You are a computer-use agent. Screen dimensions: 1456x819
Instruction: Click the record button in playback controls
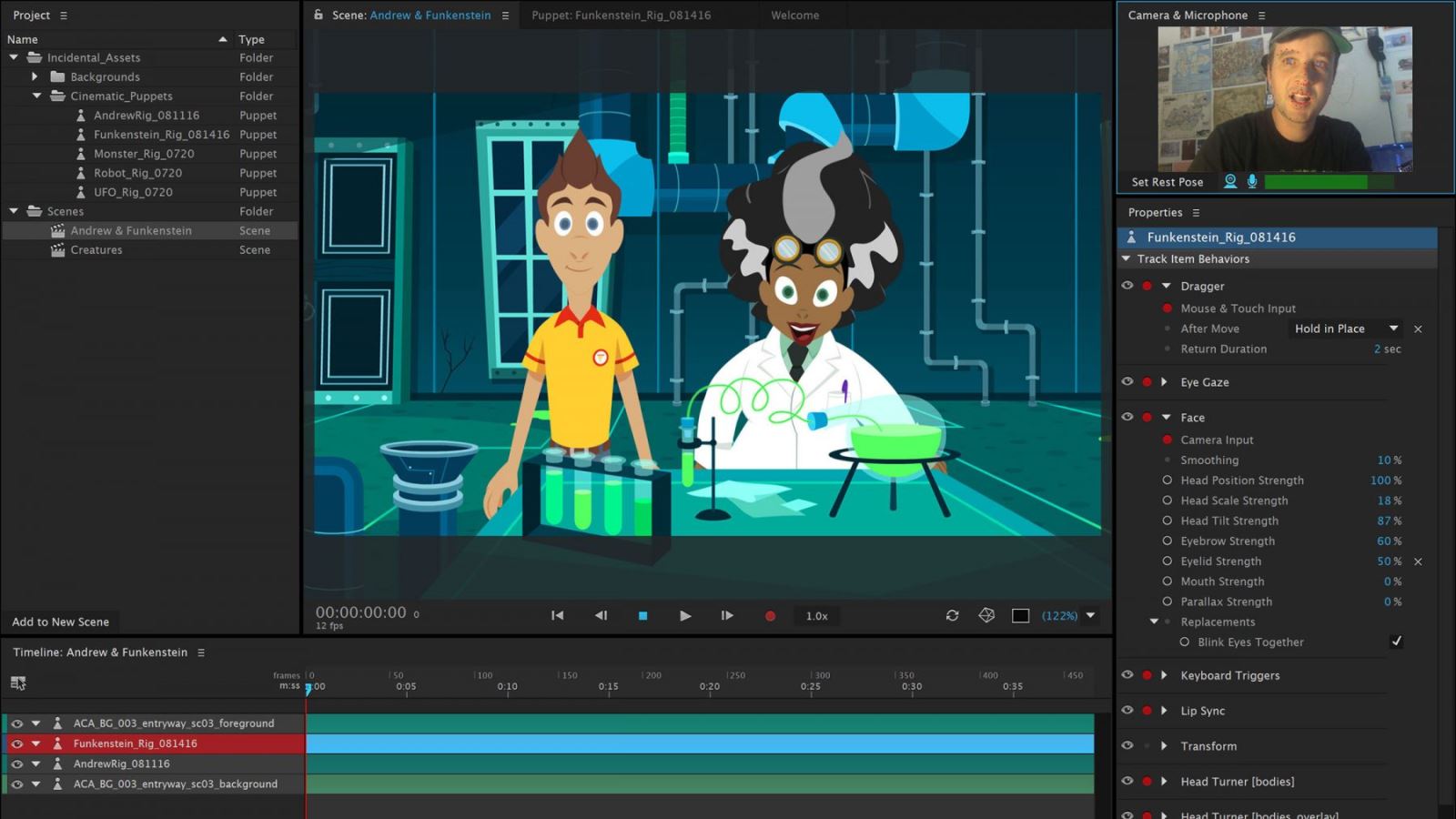pos(770,616)
